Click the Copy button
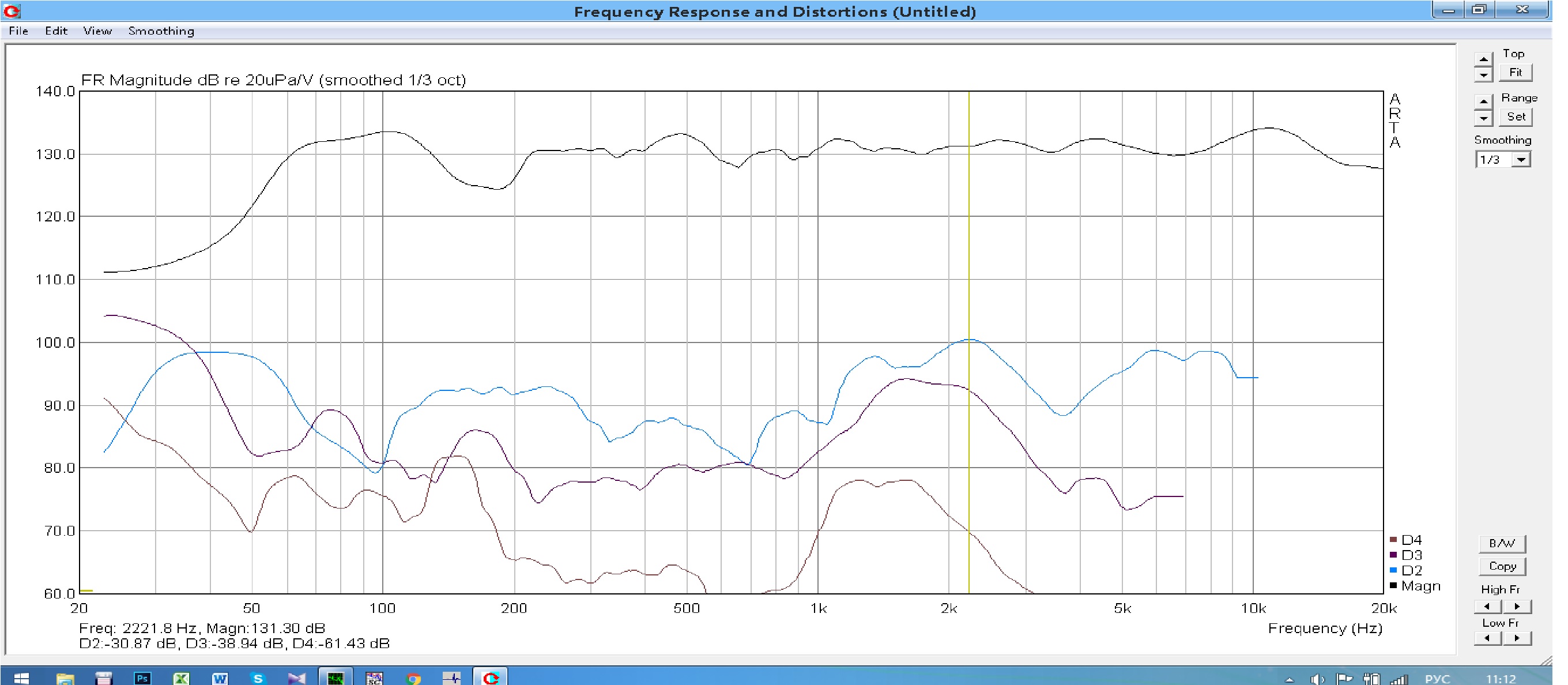Image resolution: width=1568 pixels, height=685 pixels. coord(1502,566)
